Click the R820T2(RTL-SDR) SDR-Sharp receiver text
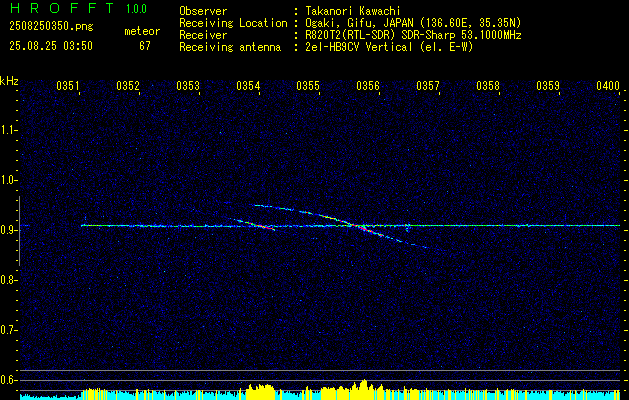This screenshot has width=629, height=400. [x=413, y=35]
